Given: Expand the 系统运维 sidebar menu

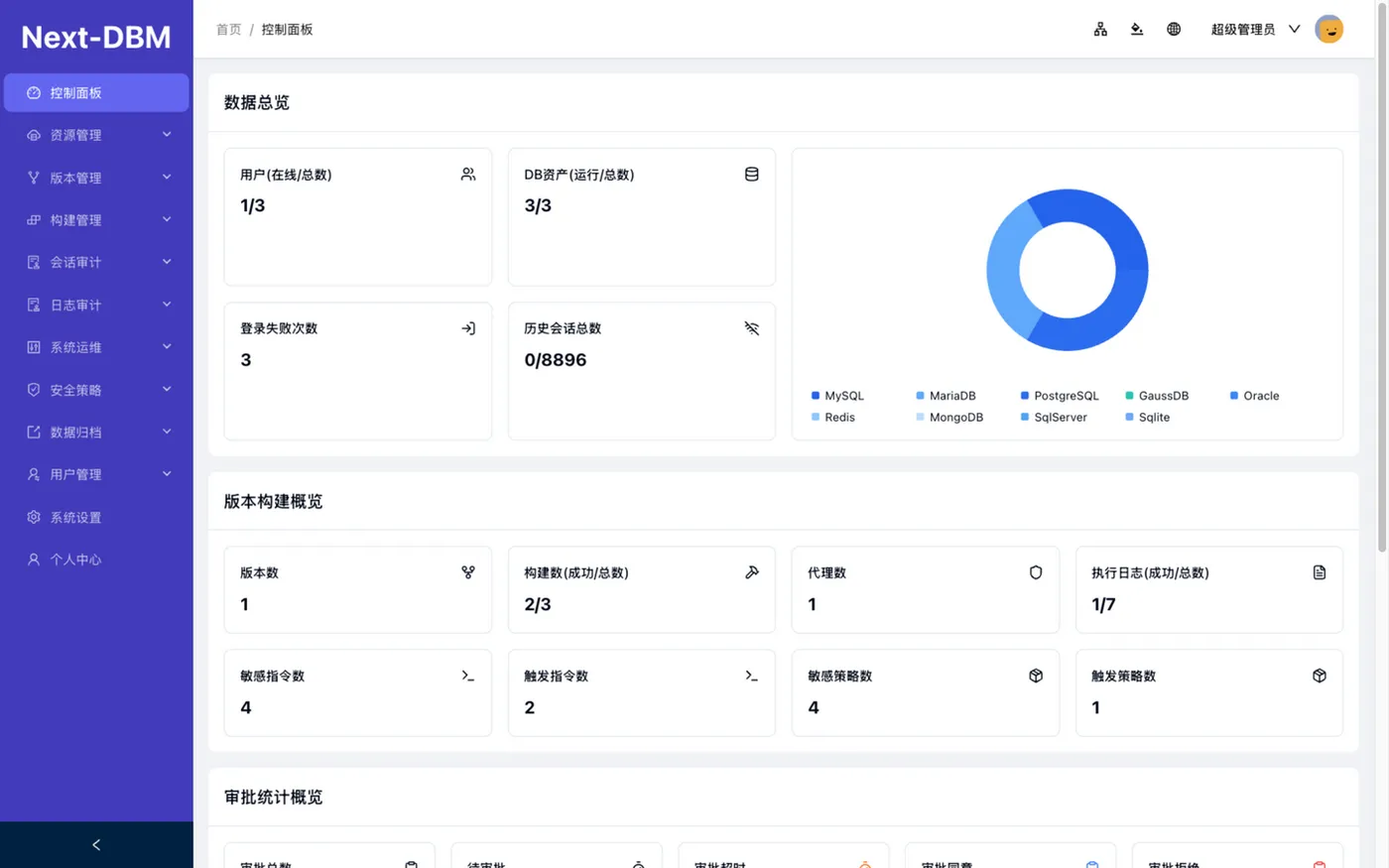Looking at the screenshot, I should pyautogui.click(x=96, y=347).
